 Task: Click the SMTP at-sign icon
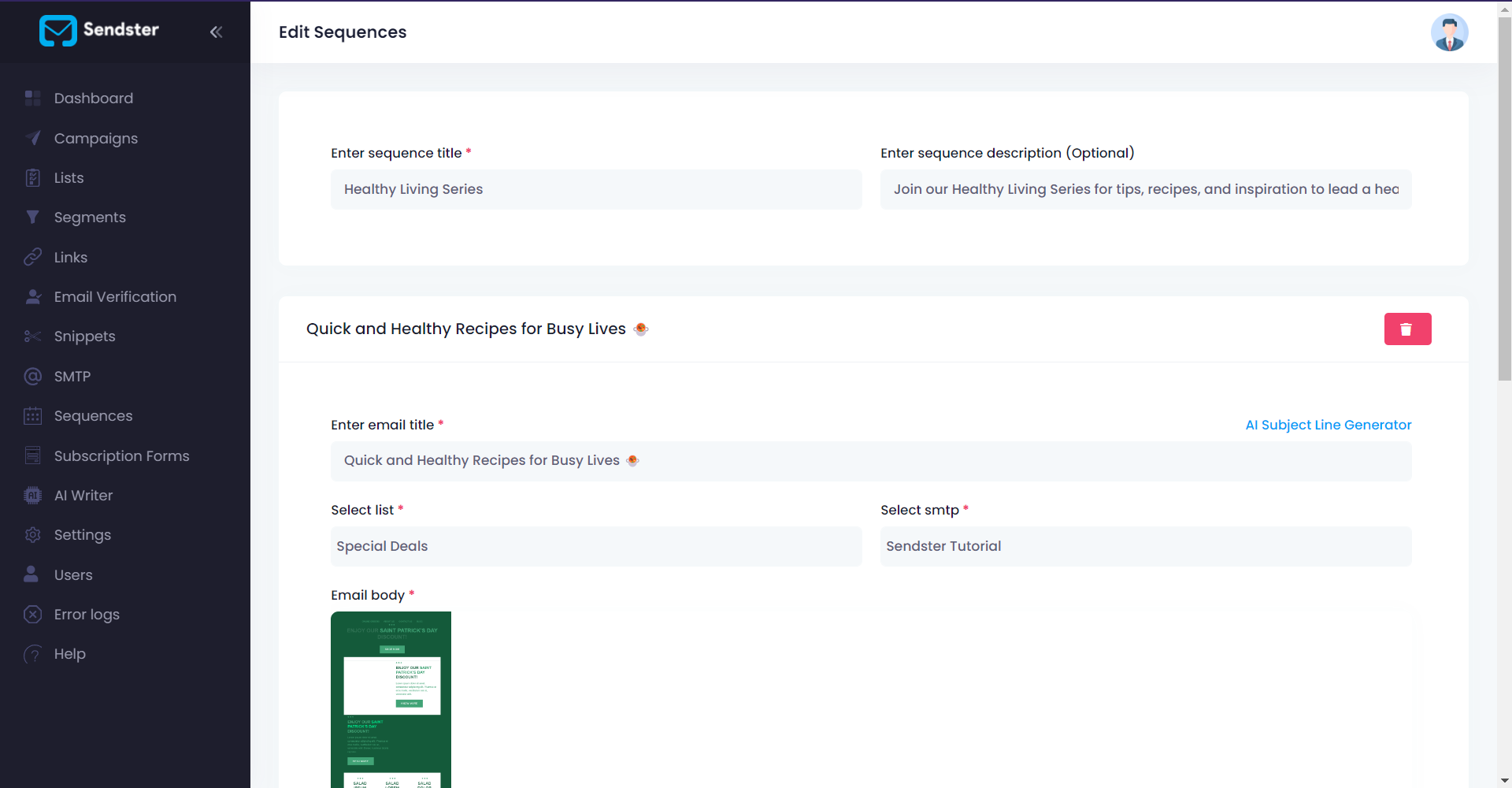32,376
